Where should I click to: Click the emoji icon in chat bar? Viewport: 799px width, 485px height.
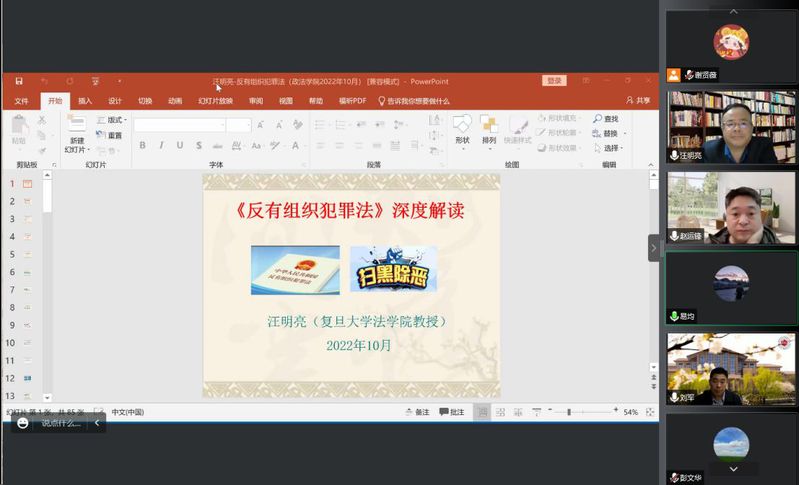(x=23, y=423)
